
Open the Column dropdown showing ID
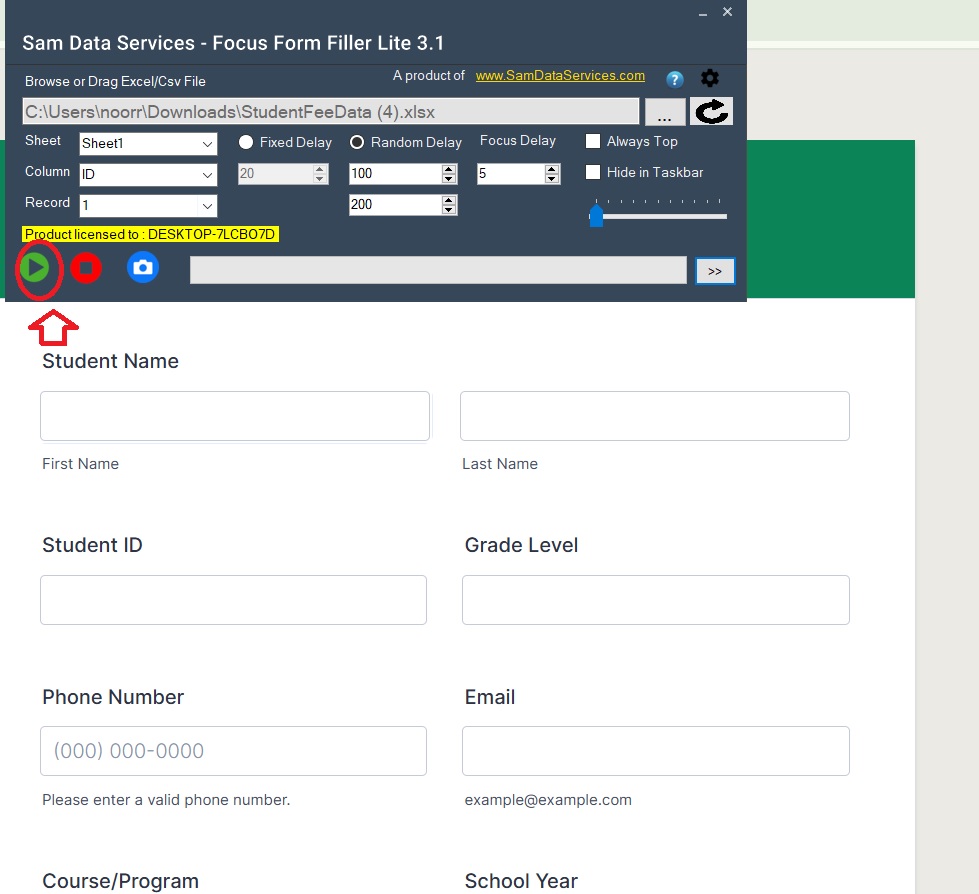[149, 175]
